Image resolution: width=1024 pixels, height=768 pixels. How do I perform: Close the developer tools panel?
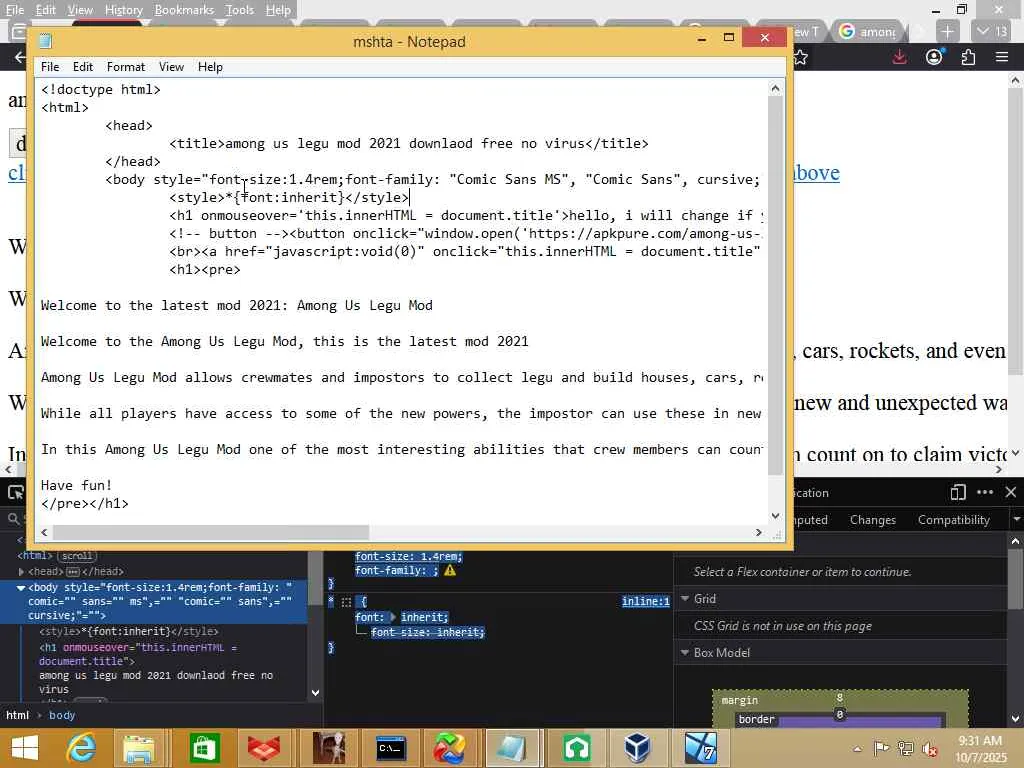click(1011, 492)
